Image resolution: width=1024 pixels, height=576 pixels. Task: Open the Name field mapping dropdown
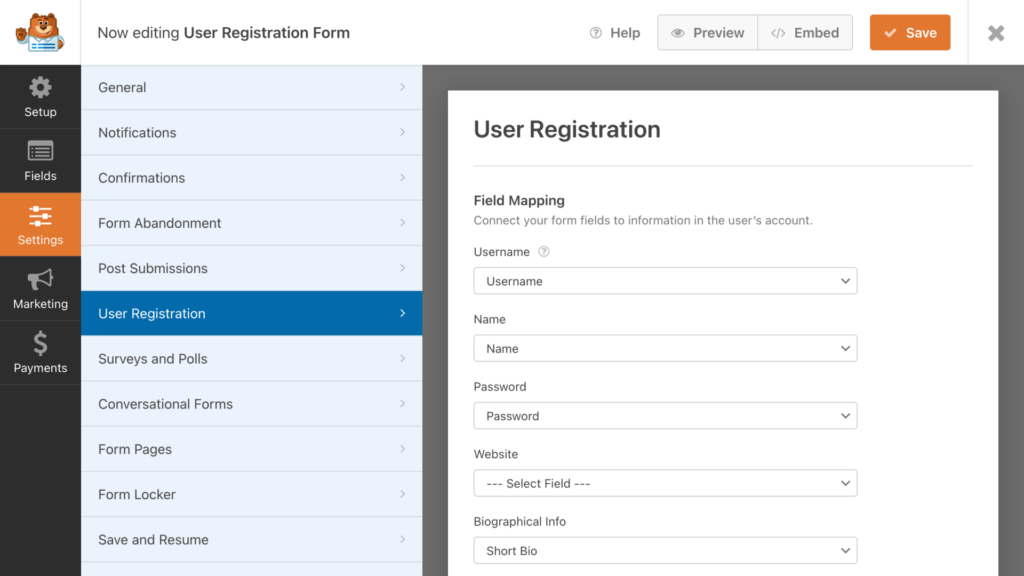coord(665,348)
